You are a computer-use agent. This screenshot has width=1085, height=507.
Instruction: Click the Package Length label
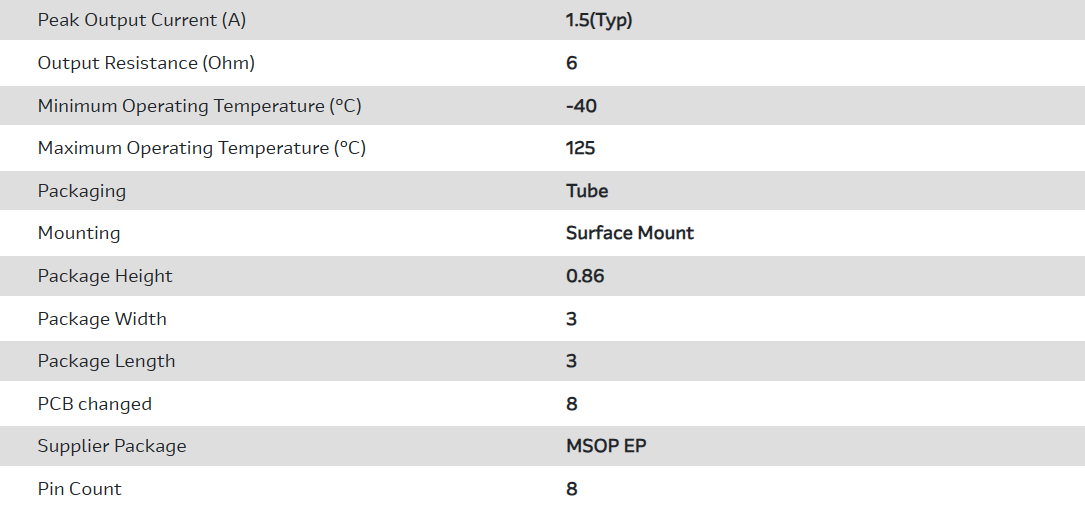[x=106, y=361]
